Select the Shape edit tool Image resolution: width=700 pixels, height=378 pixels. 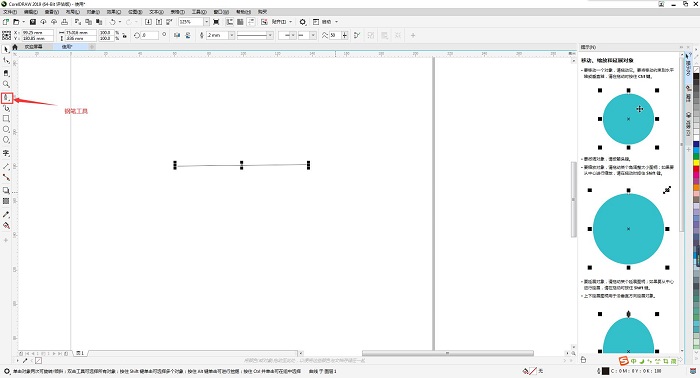pos(6,61)
